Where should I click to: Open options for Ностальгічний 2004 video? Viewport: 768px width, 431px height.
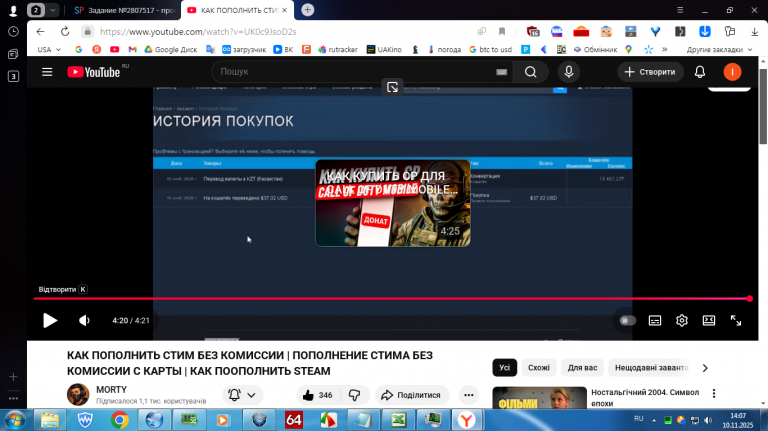pyautogui.click(x=714, y=393)
